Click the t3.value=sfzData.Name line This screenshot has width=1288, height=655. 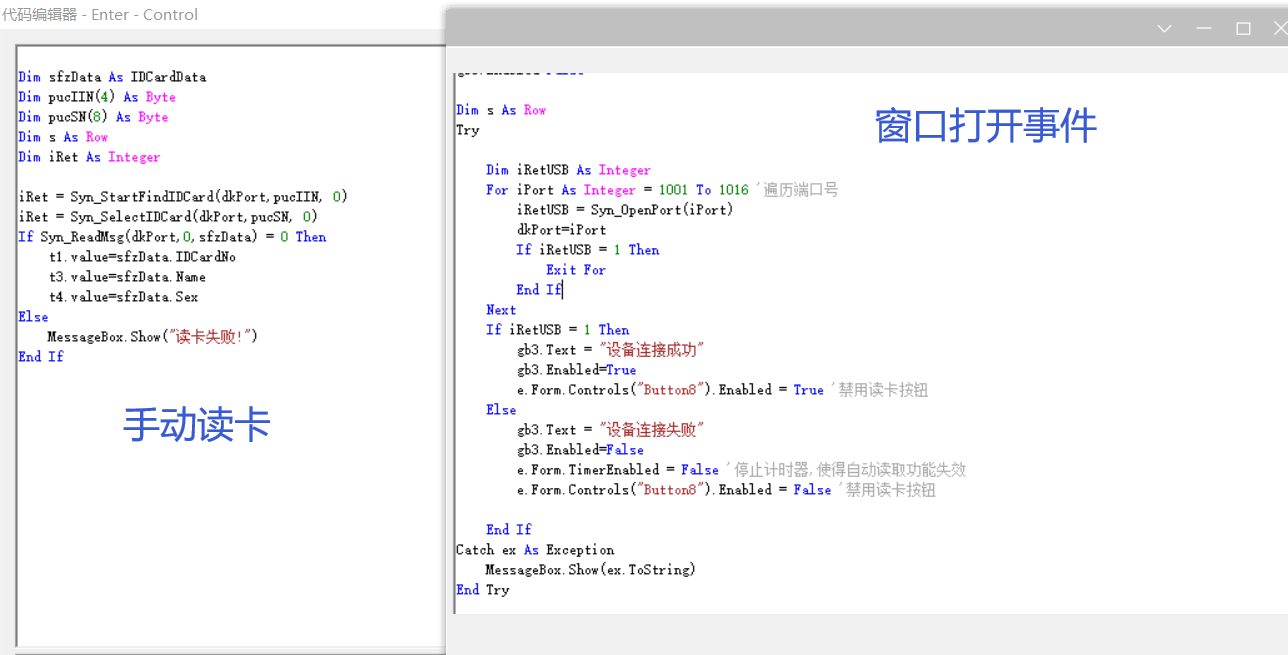click(127, 277)
